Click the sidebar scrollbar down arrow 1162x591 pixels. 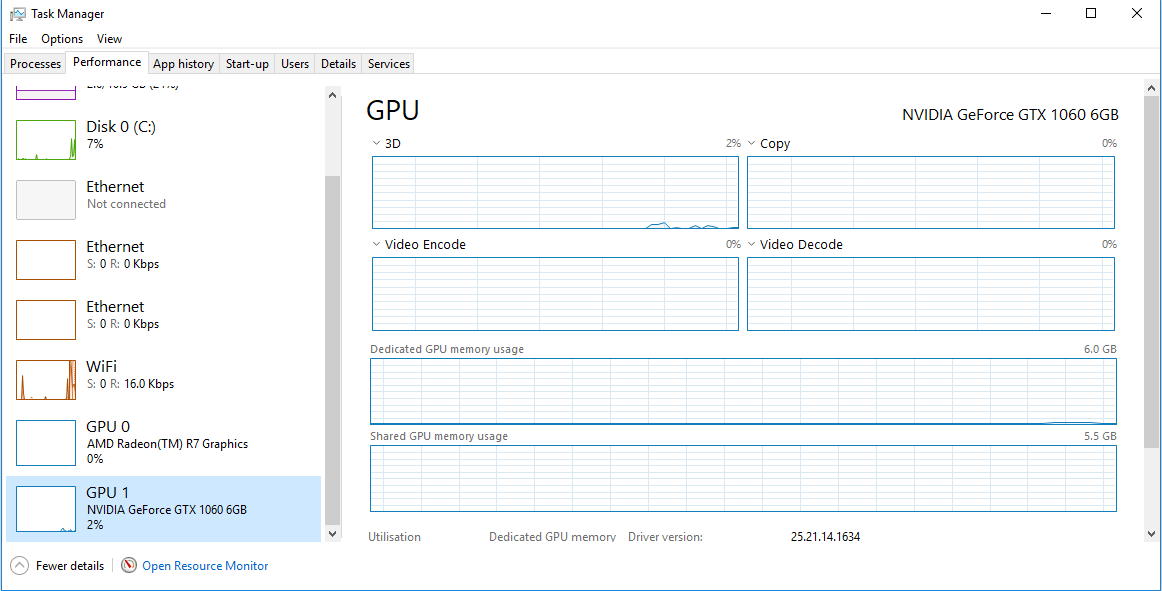(x=332, y=533)
